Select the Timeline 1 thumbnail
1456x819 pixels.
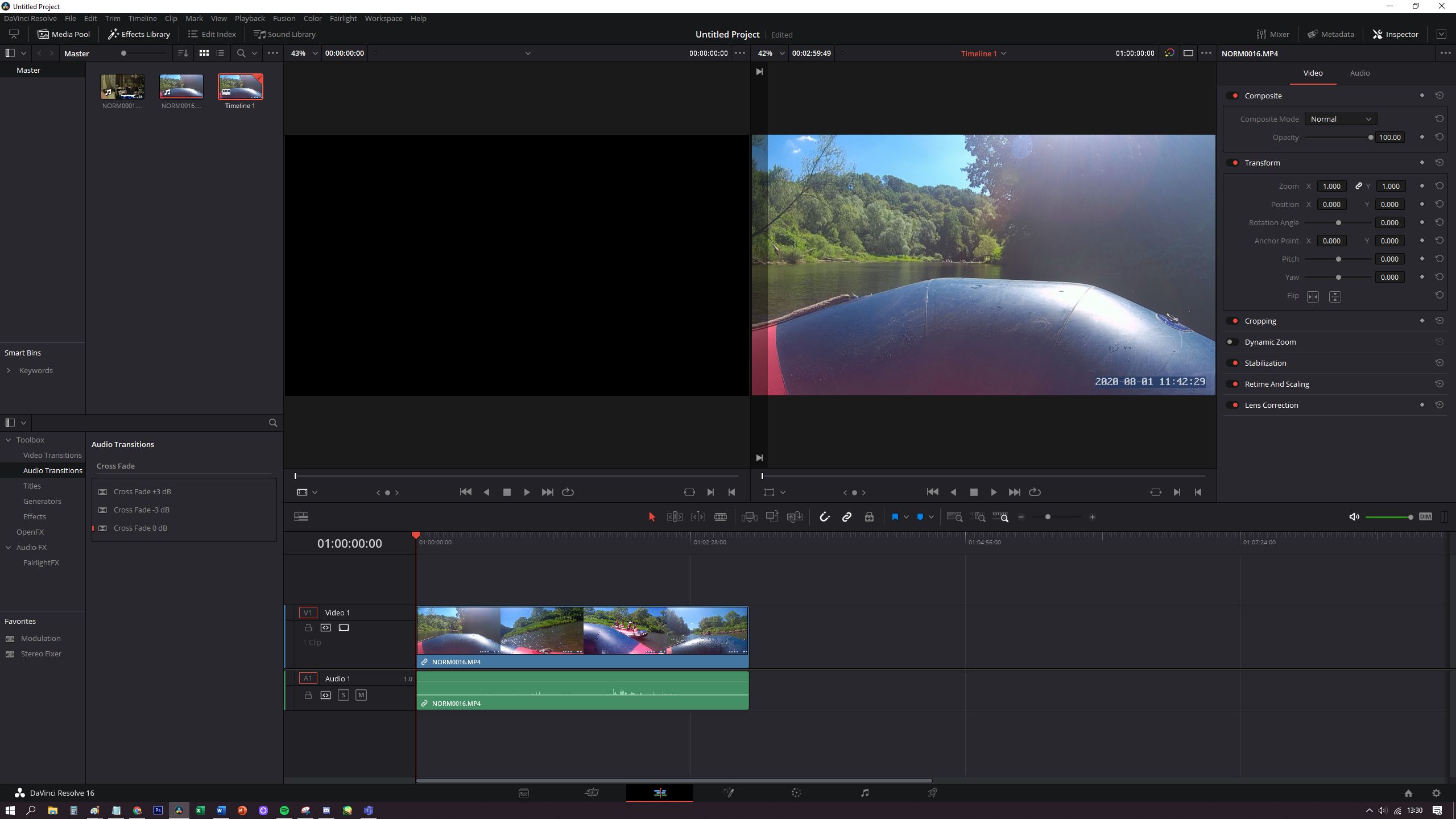click(x=240, y=86)
